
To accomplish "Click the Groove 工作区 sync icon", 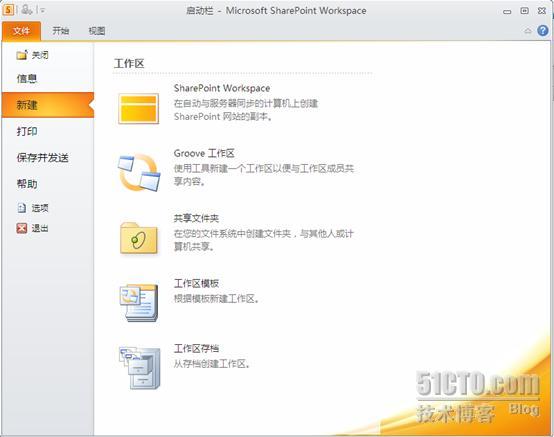I will (x=138, y=172).
